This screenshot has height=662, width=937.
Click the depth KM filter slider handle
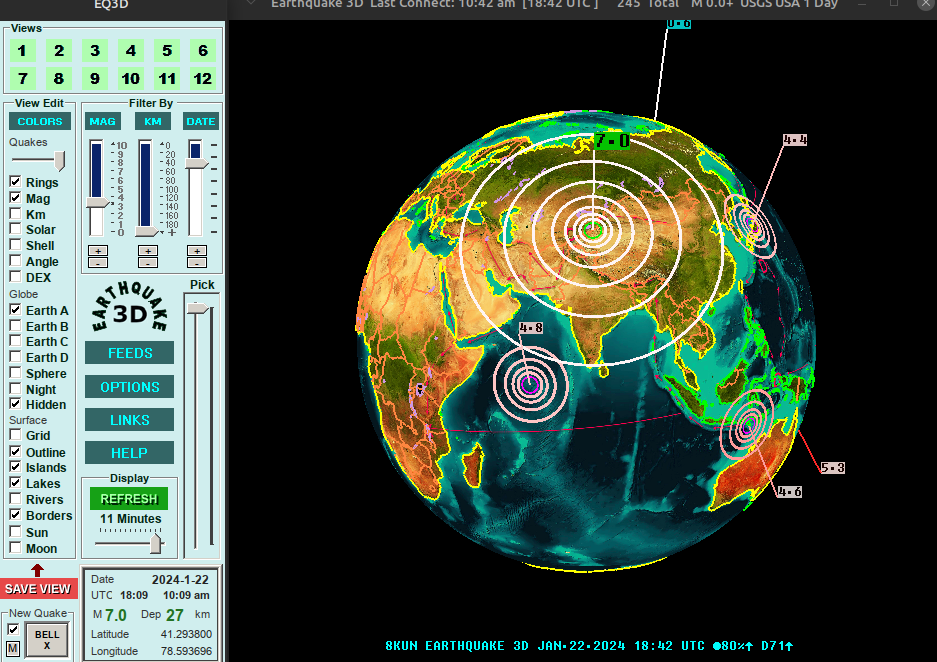147,232
